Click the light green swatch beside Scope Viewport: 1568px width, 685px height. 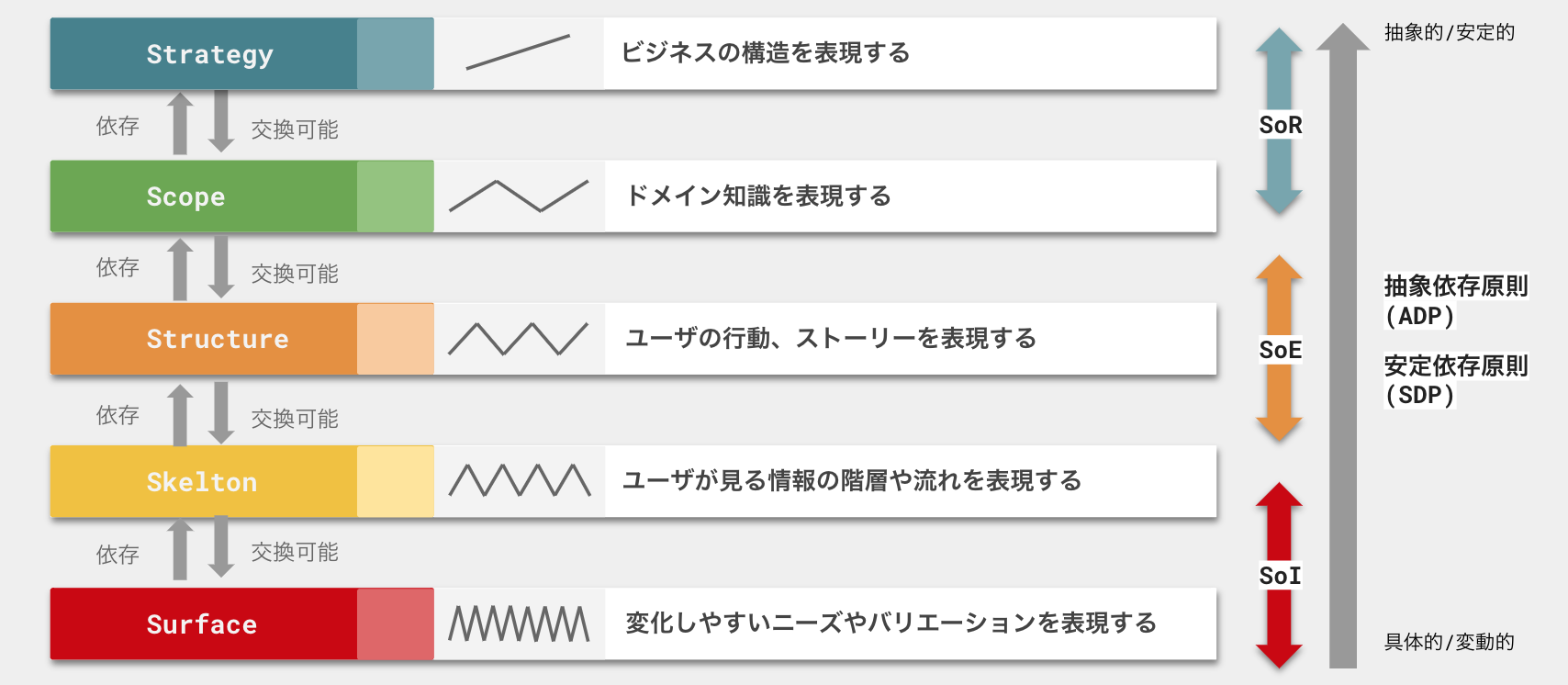395,197
